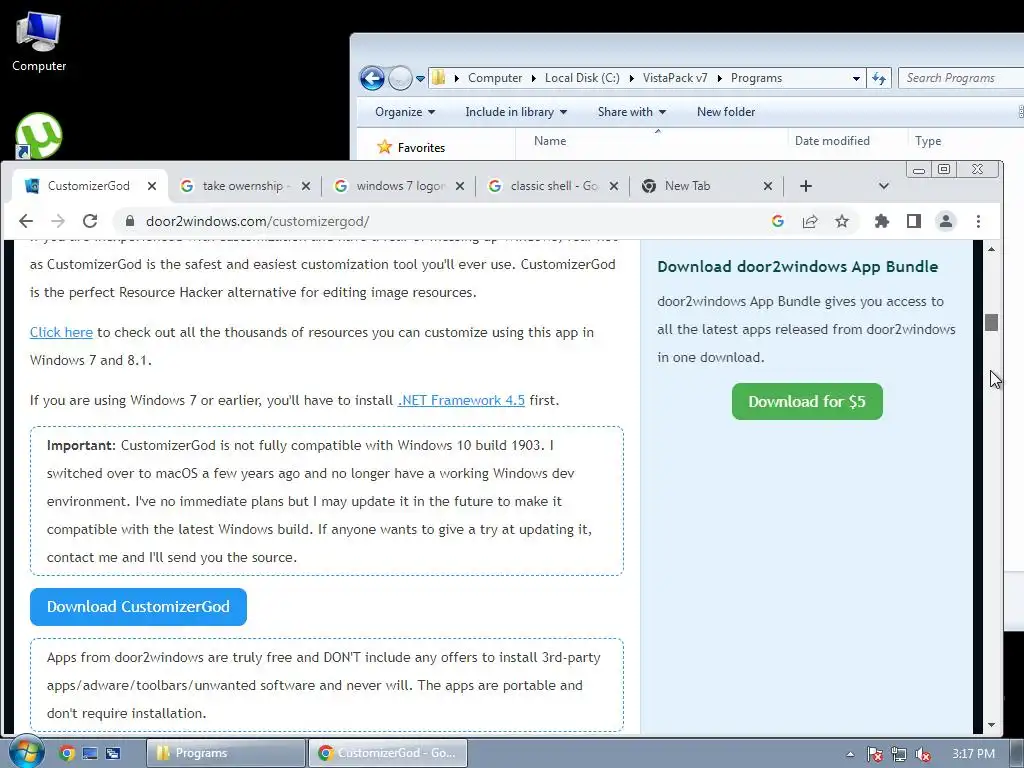Click New folder in Explorer toolbar

726,112
